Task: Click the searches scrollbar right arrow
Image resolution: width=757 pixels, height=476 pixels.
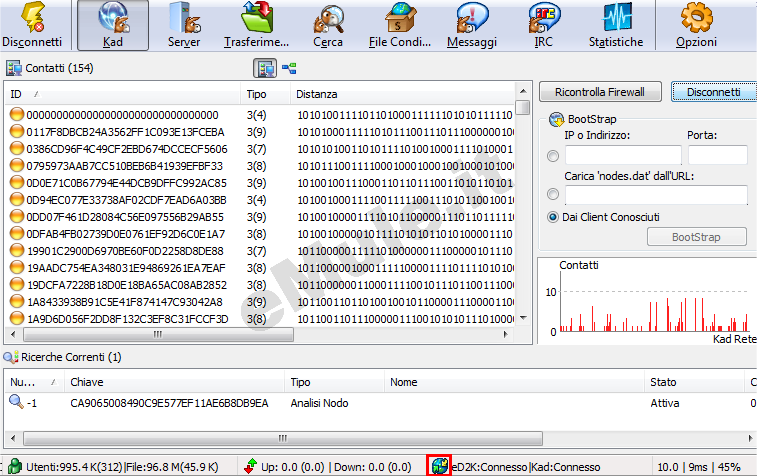Action: coord(750,438)
